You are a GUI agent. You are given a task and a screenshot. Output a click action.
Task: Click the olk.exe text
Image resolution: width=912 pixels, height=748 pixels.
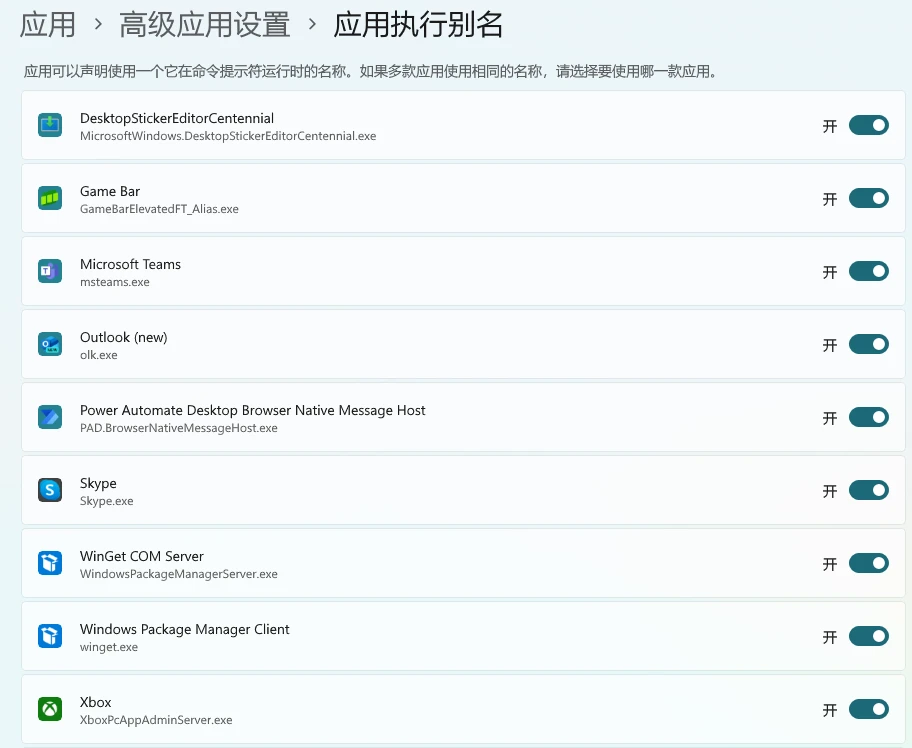tap(98, 355)
